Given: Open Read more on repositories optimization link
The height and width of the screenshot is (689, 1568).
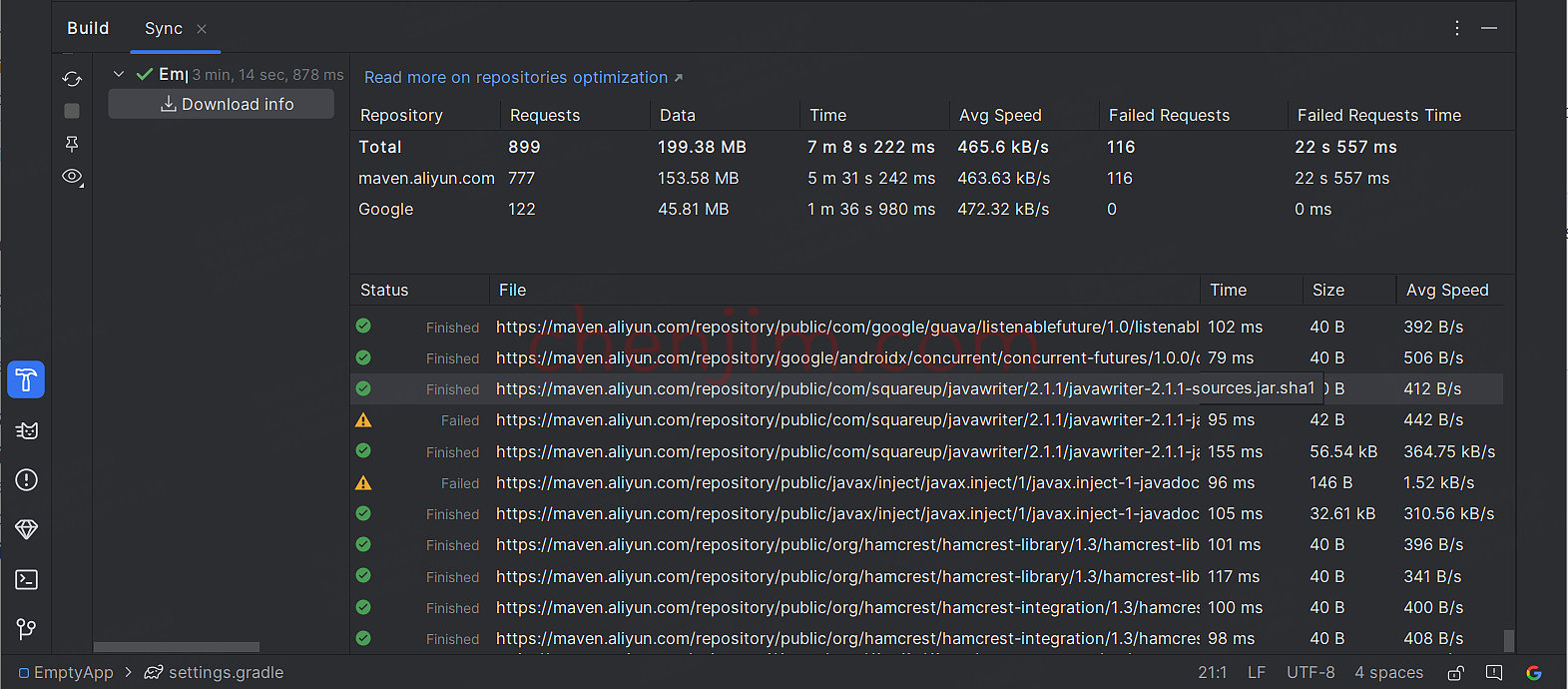Looking at the screenshot, I should click(x=523, y=77).
